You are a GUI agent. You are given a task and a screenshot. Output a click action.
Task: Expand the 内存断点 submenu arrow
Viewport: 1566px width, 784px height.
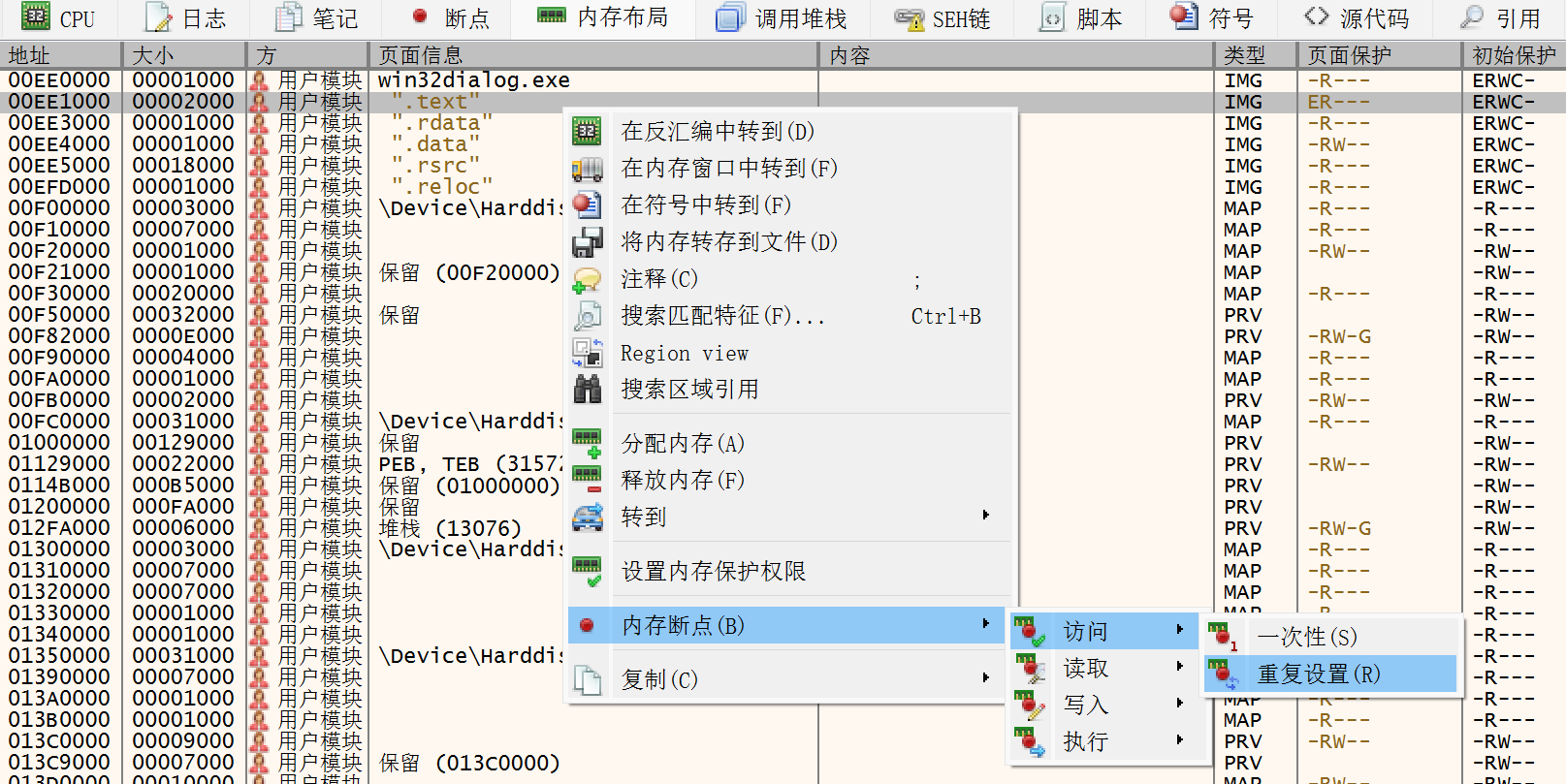[986, 624]
